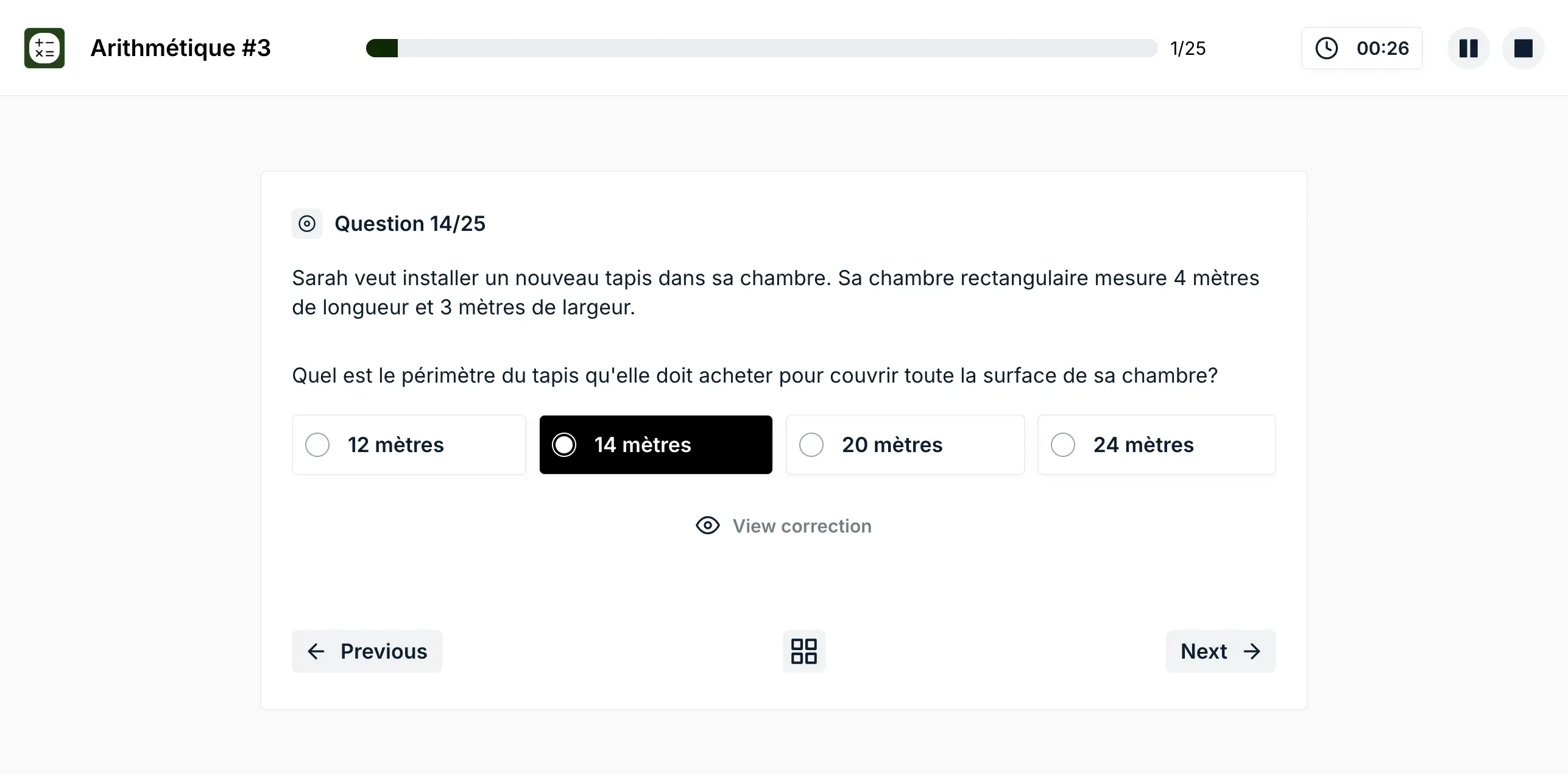Select the 20 mètres answer
1568x775 pixels.
tap(905, 445)
